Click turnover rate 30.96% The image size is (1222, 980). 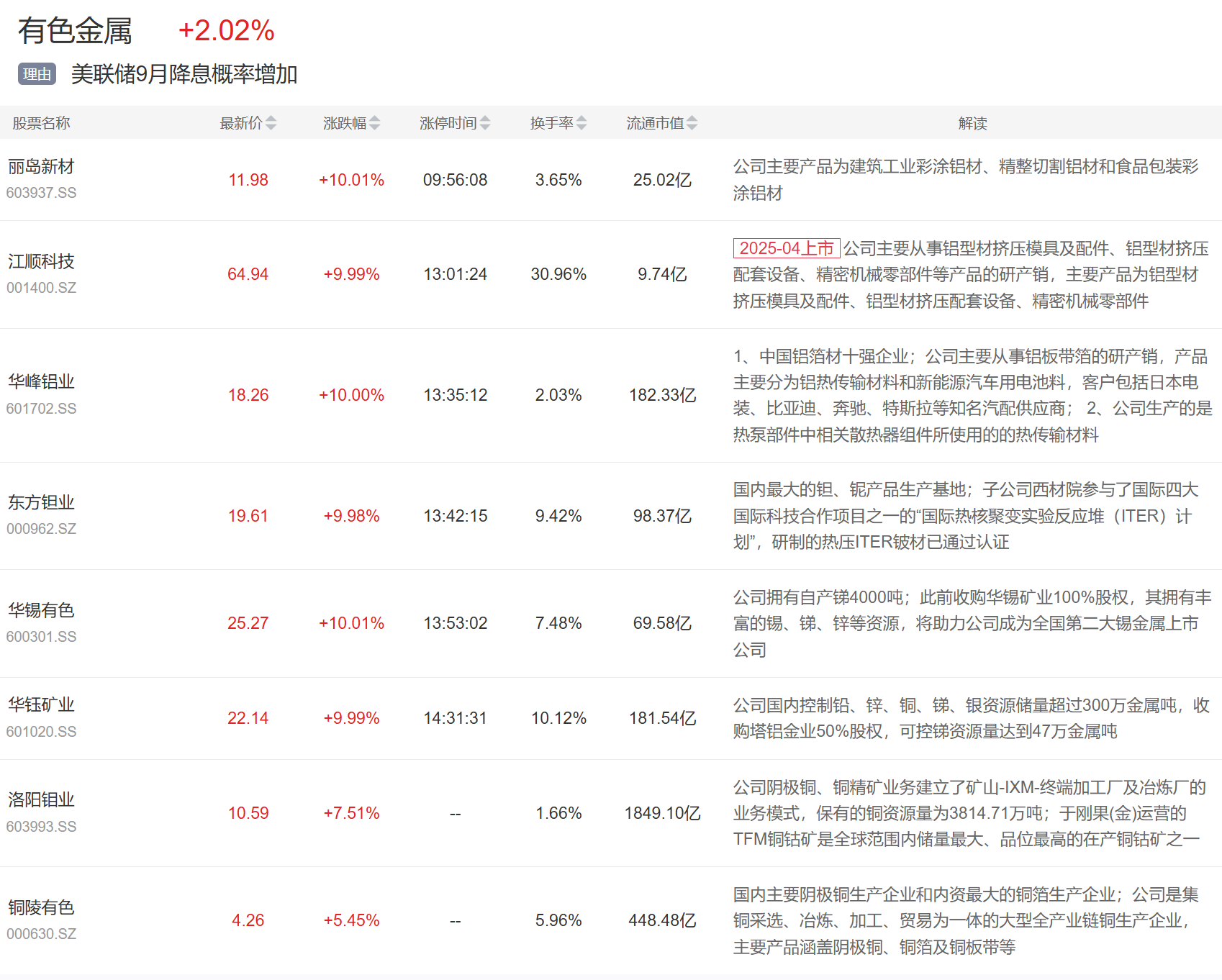point(558,274)
